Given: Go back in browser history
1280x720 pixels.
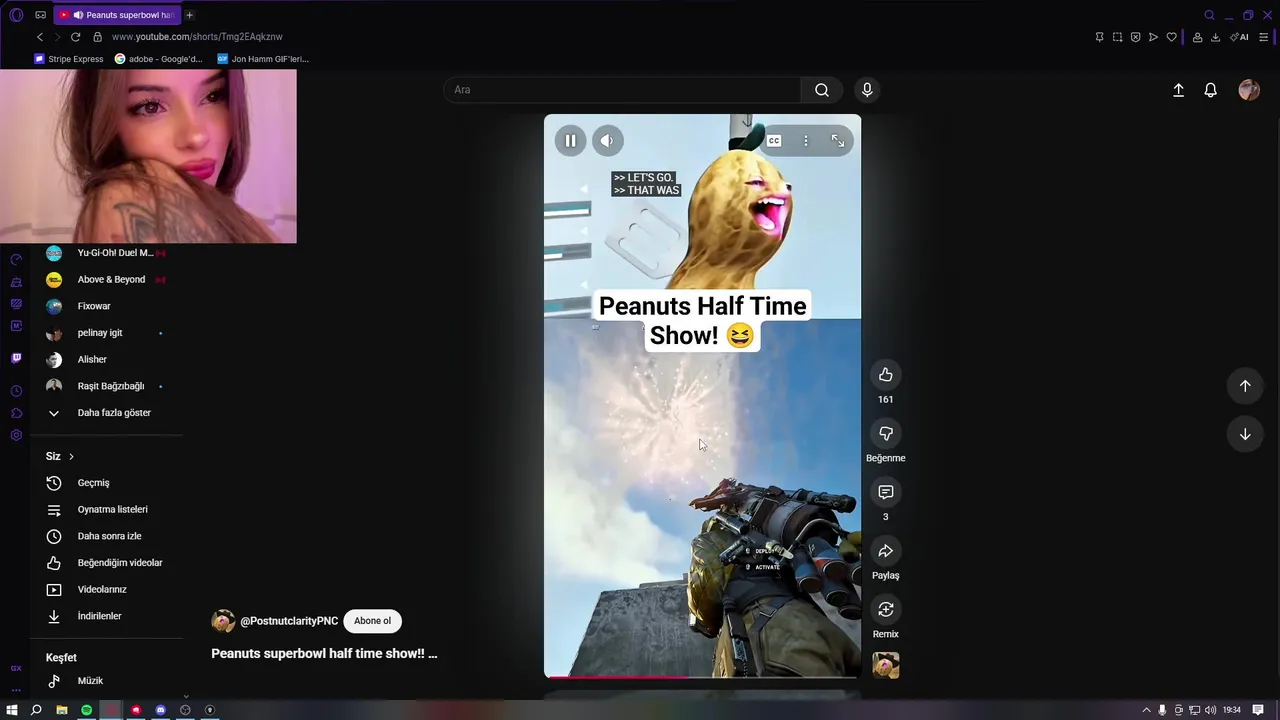Looking at the screenshot, I should coord(40,37).
